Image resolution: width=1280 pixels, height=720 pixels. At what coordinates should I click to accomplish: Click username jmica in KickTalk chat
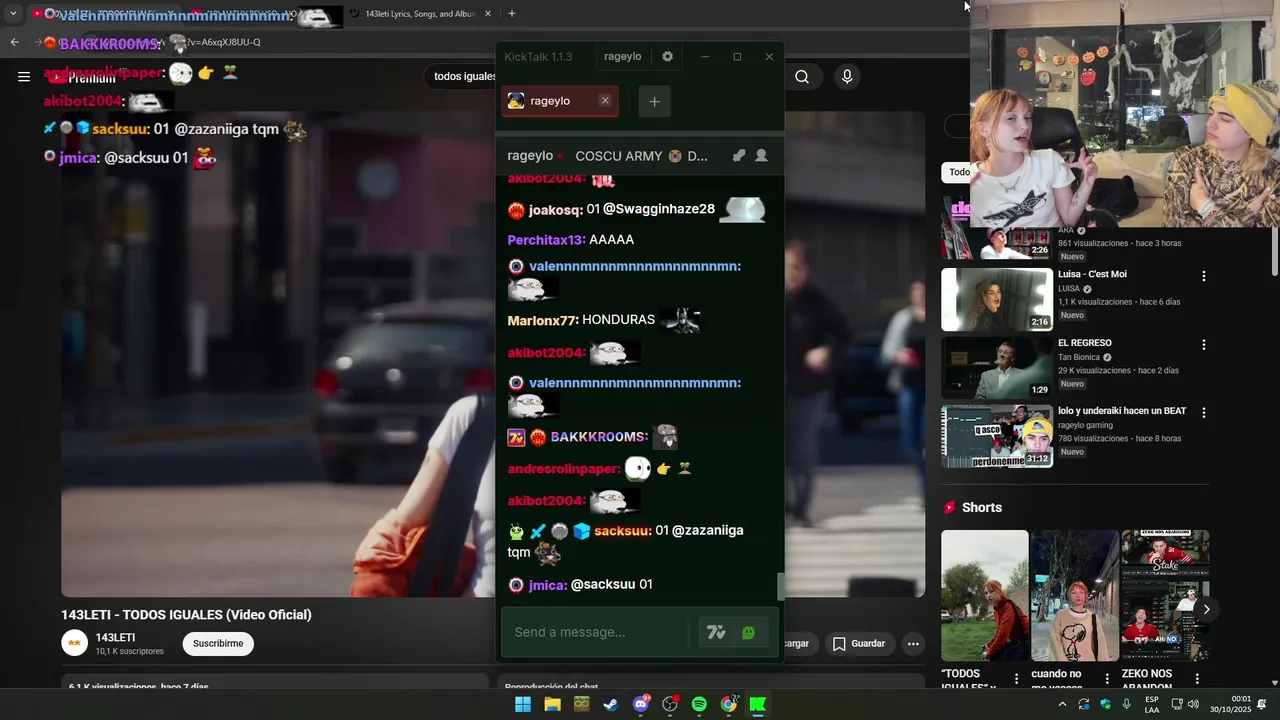547,585
